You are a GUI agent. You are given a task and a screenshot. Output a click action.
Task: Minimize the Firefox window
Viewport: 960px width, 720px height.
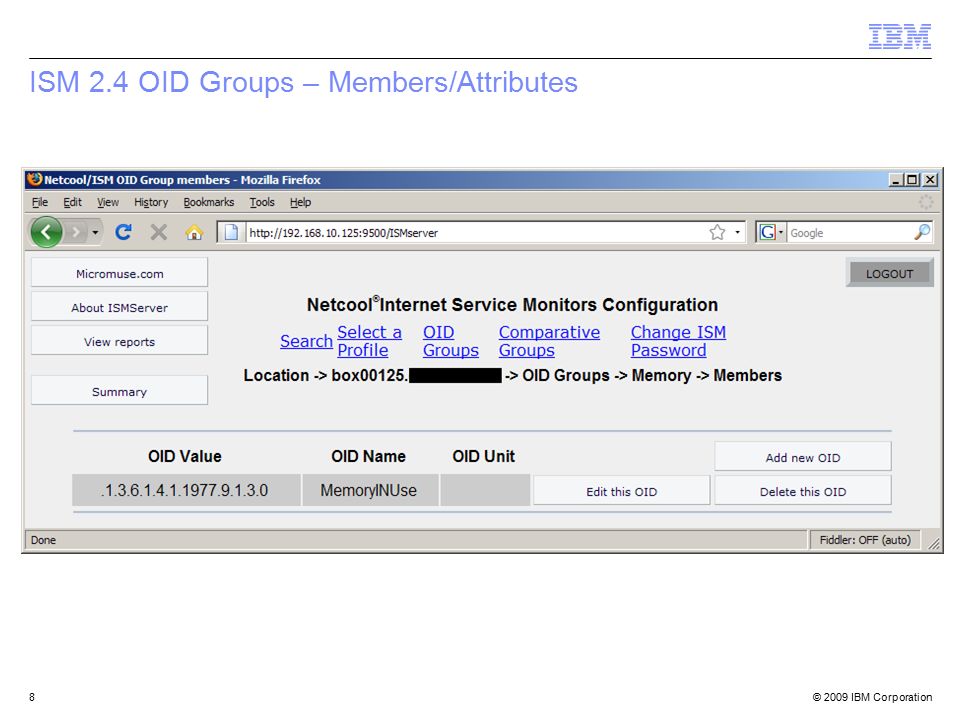tap(896, 179)
